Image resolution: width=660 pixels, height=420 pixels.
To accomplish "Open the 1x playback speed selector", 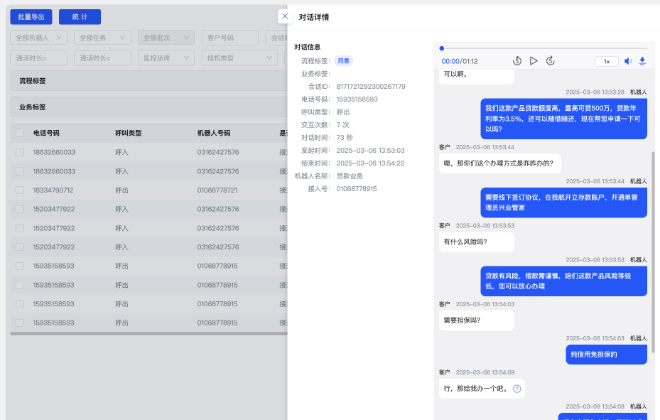I will click(606, 61).
